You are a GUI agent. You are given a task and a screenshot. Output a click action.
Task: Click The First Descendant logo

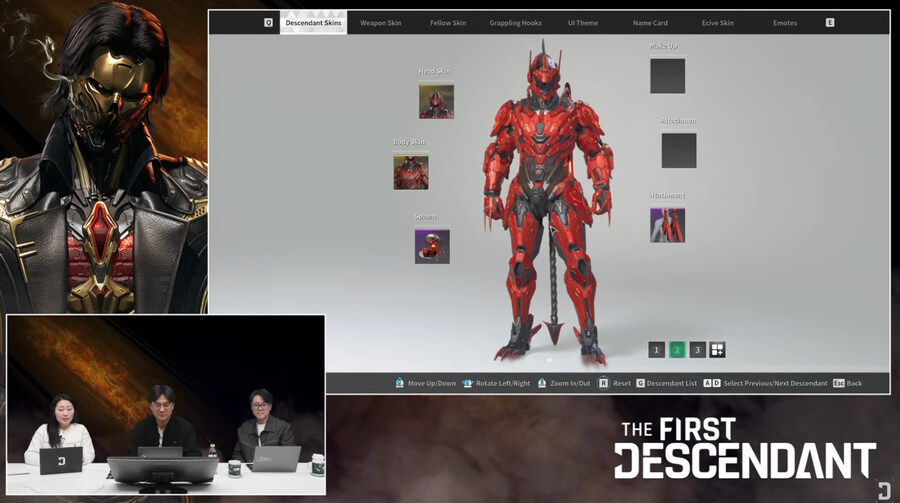[744, 448]
